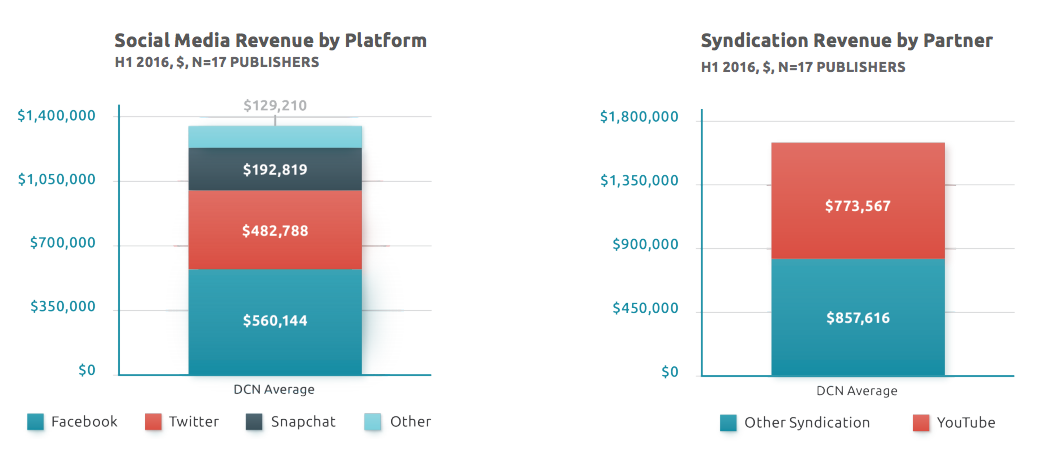The width and height of the screenshot is (1041, 461).
Task: Select the Twitter bar segment $482,788
Action: (276, 230)
